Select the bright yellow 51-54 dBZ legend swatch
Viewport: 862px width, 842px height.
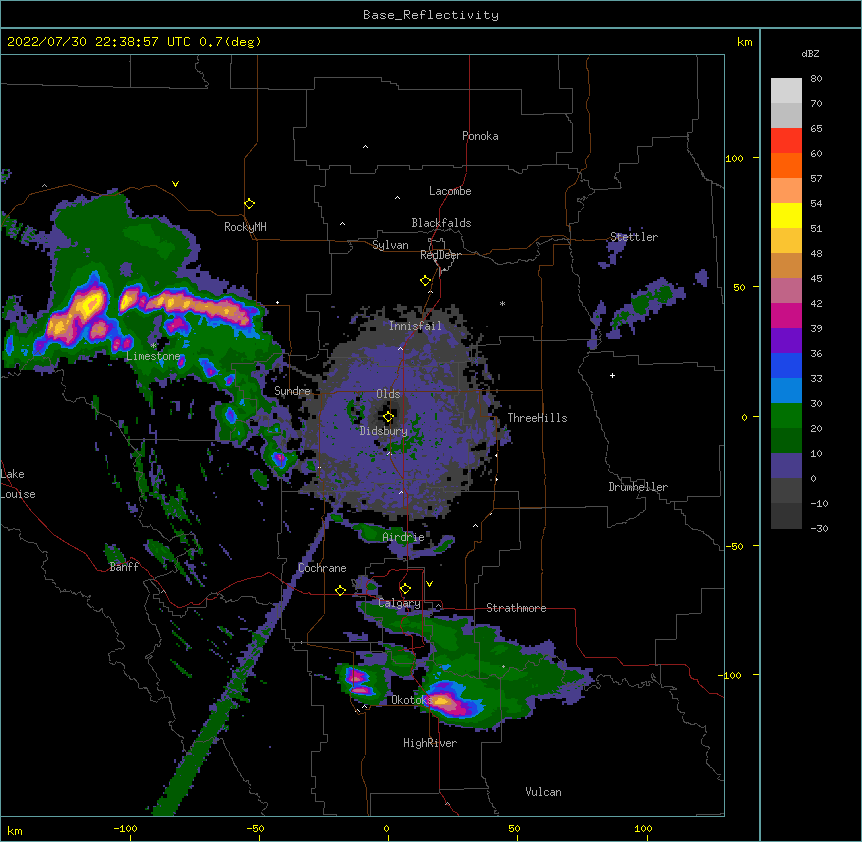point(786,215)
